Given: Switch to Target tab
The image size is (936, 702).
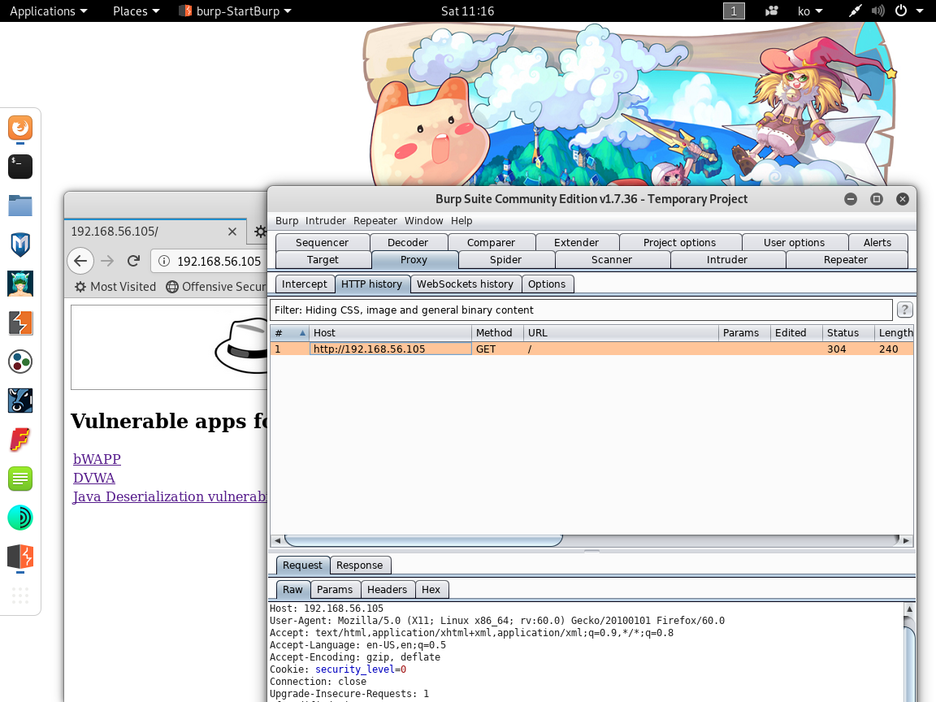Looking at the screenshot, I should (x=322, y=260).
